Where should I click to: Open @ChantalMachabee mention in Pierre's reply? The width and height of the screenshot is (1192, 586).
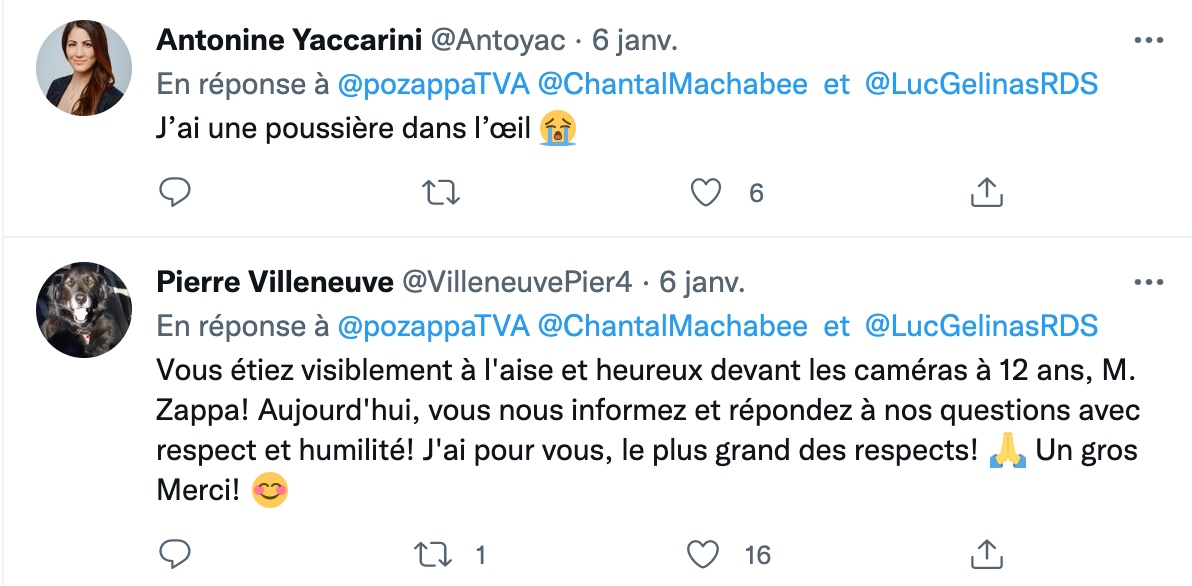coord(673,327)
